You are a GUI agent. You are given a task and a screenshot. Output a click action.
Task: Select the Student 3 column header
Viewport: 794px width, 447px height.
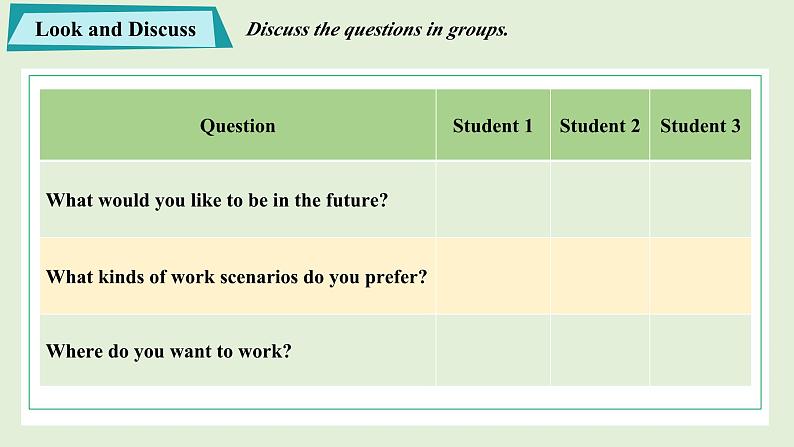700,125
